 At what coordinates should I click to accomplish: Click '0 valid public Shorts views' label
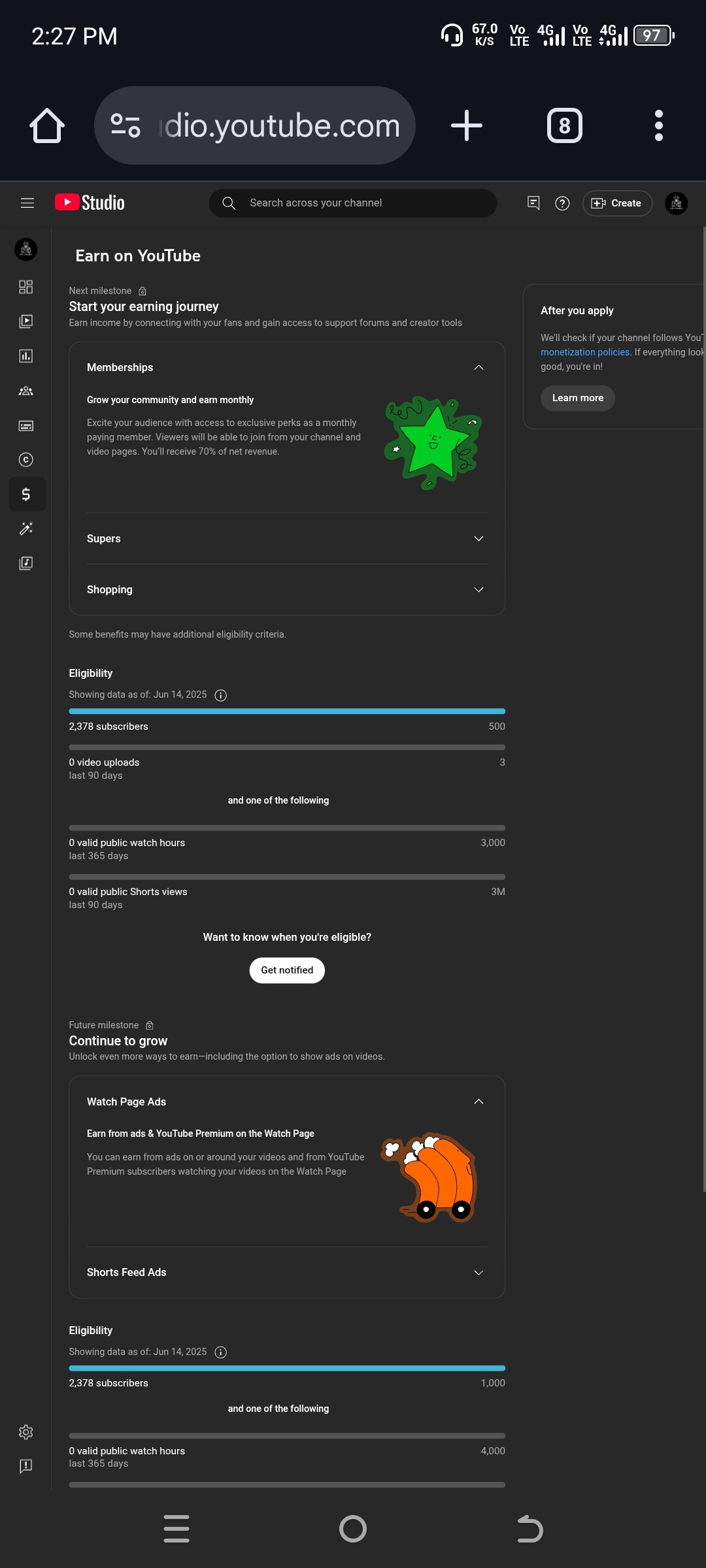coord(128,892)
